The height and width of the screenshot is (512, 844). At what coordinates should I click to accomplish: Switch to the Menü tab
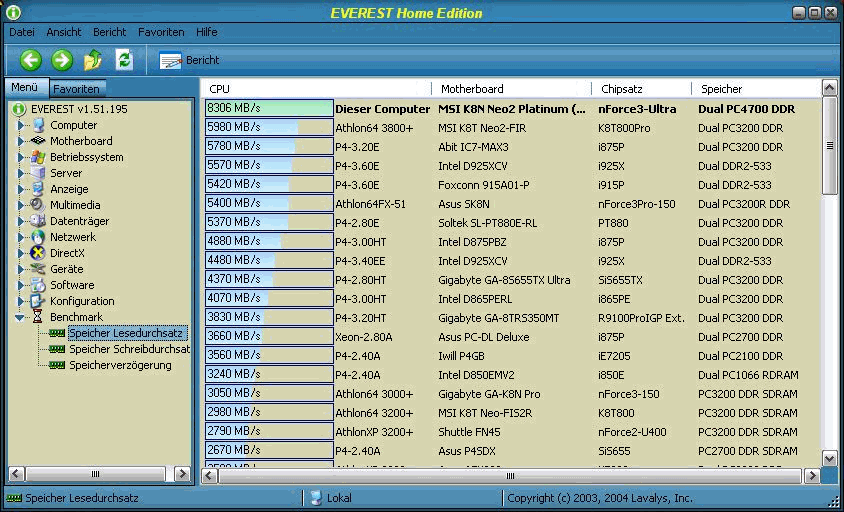[25, 87]
